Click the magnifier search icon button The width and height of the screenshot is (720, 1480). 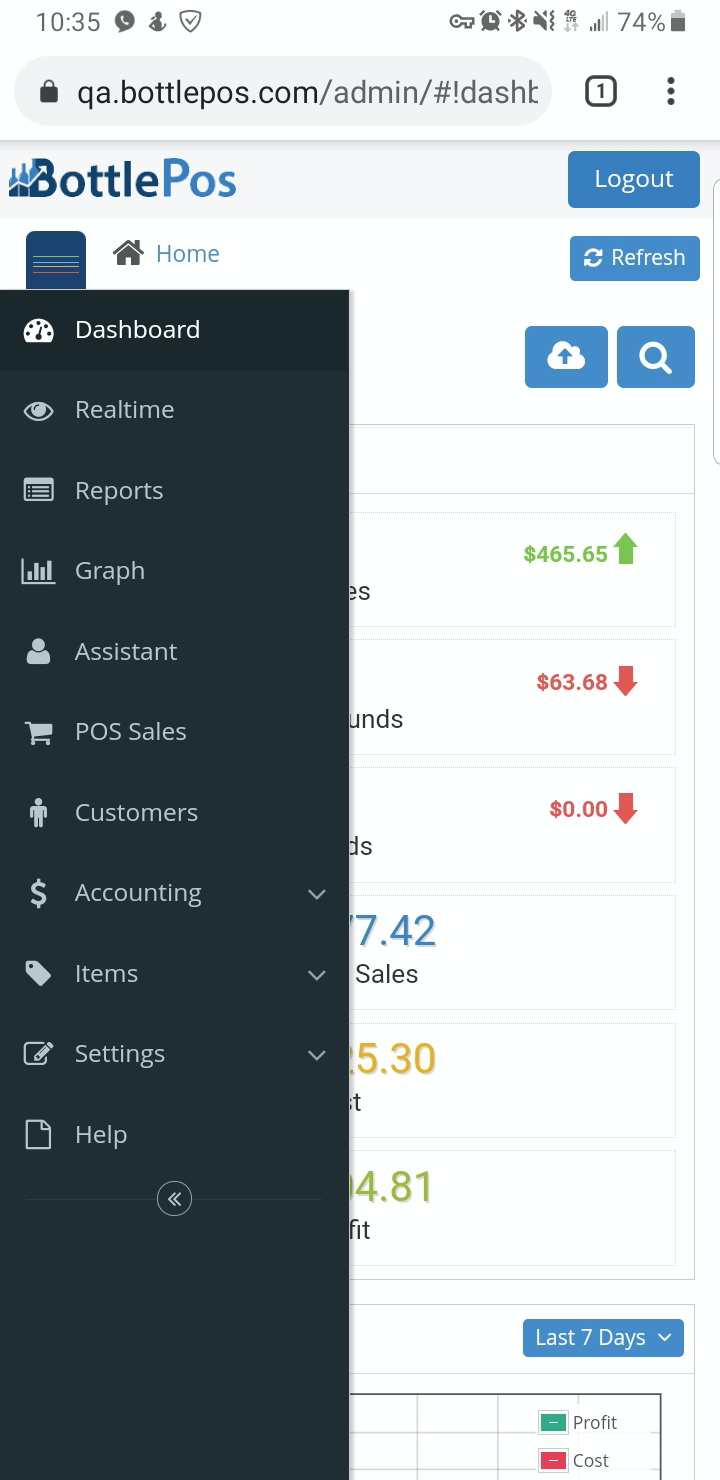656,357
